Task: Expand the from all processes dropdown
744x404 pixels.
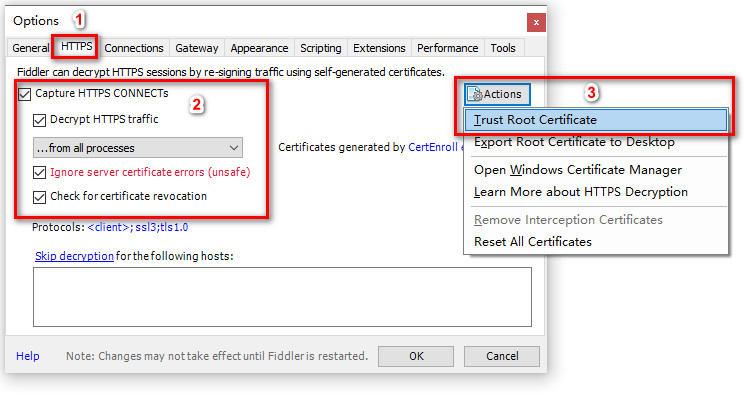Action: pyautogui.click(x=138, y=148)
